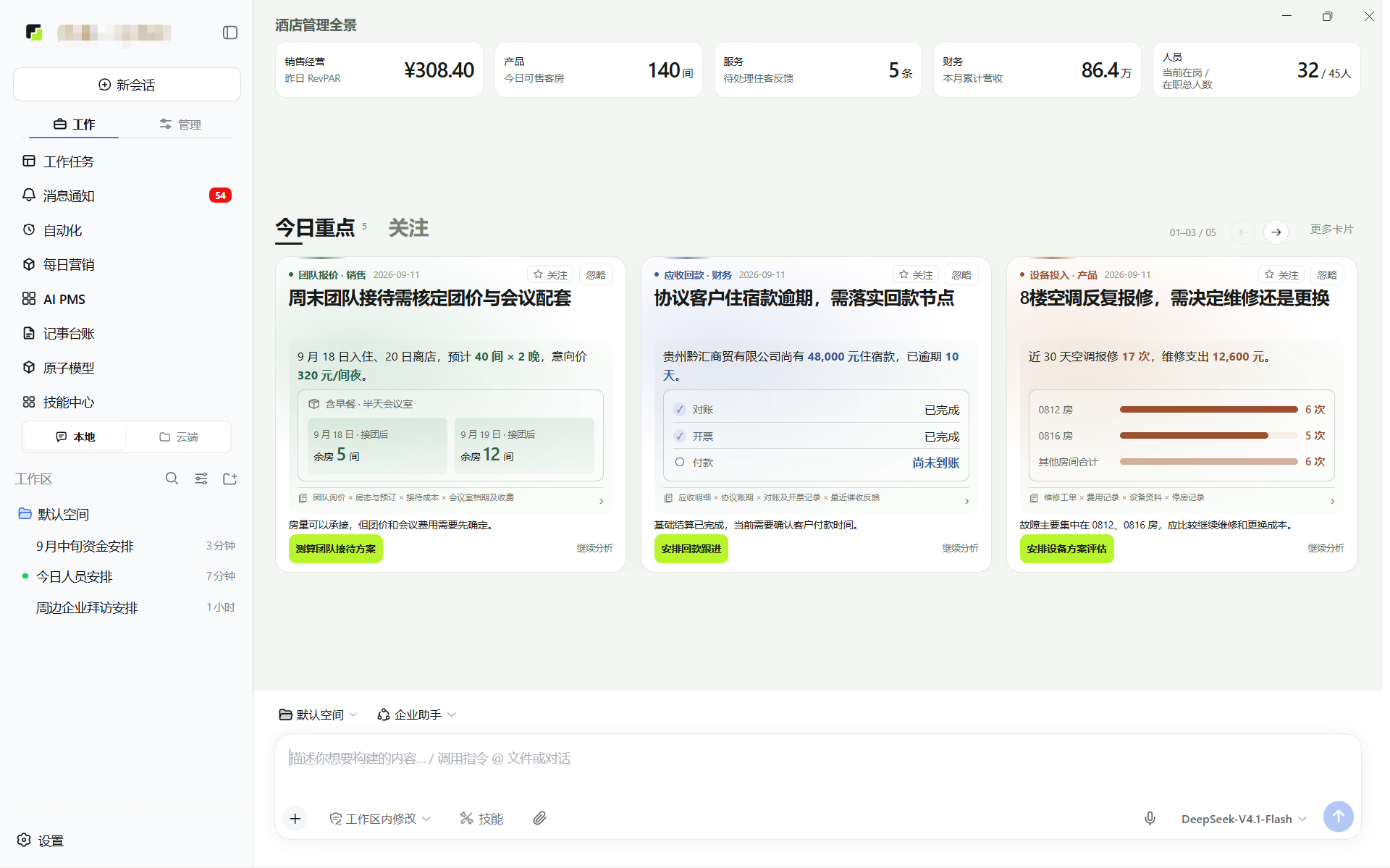Collapse the sidebar with panel icon
Image resolution: width=1390 pixels, height=868 pixels.
[230, 33]
